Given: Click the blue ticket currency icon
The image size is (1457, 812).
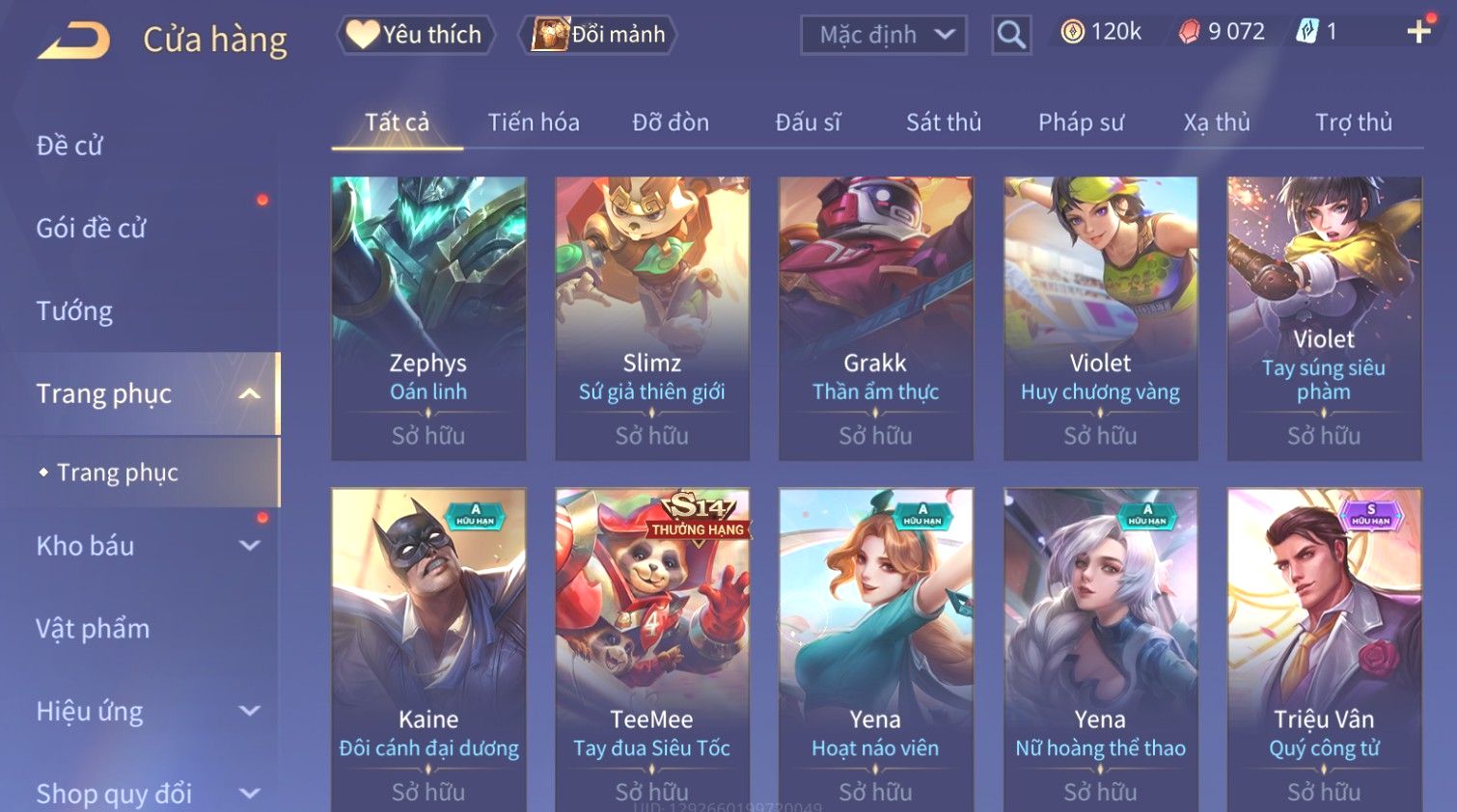Looking at the screenshot, I should (x=1306, y=32).
